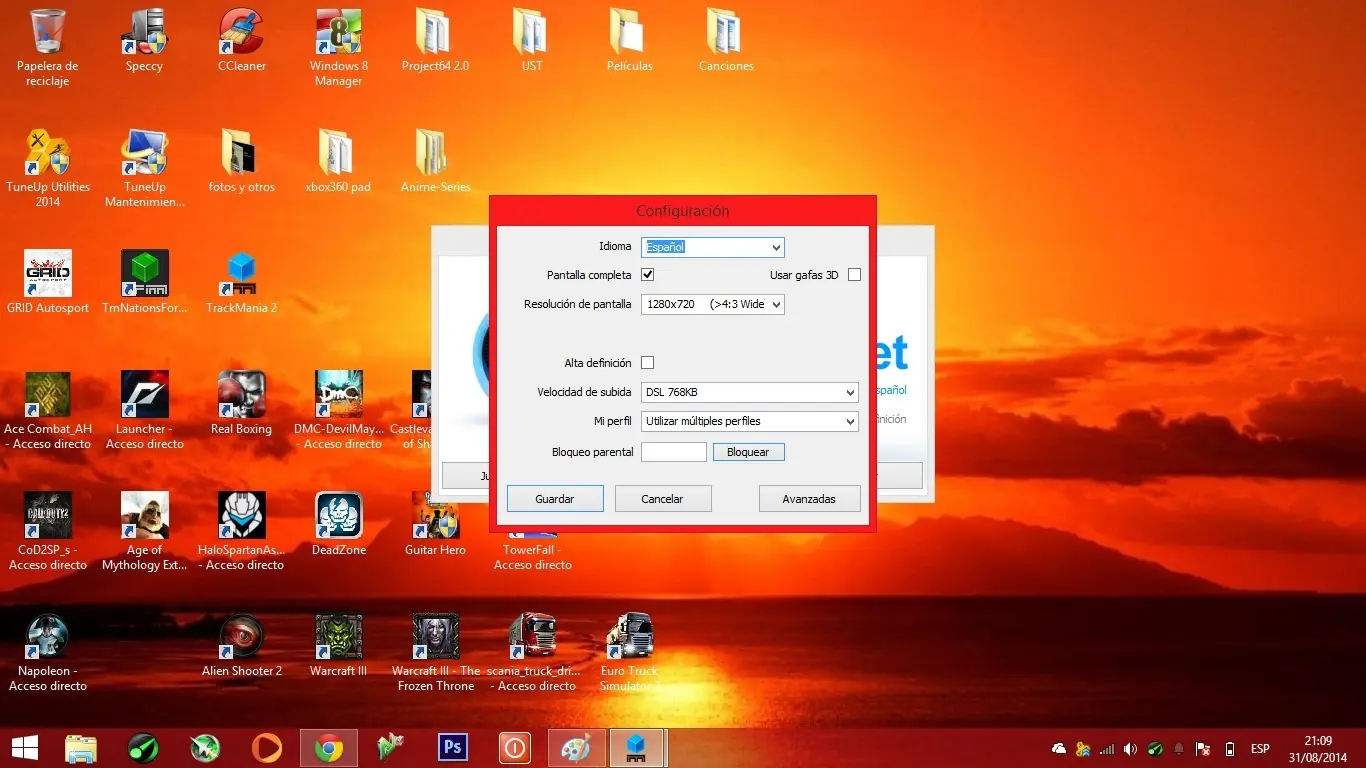Launch Age of Mythology
The image size is (1366, 768).
pyautogui.click(x=144, y=531)
